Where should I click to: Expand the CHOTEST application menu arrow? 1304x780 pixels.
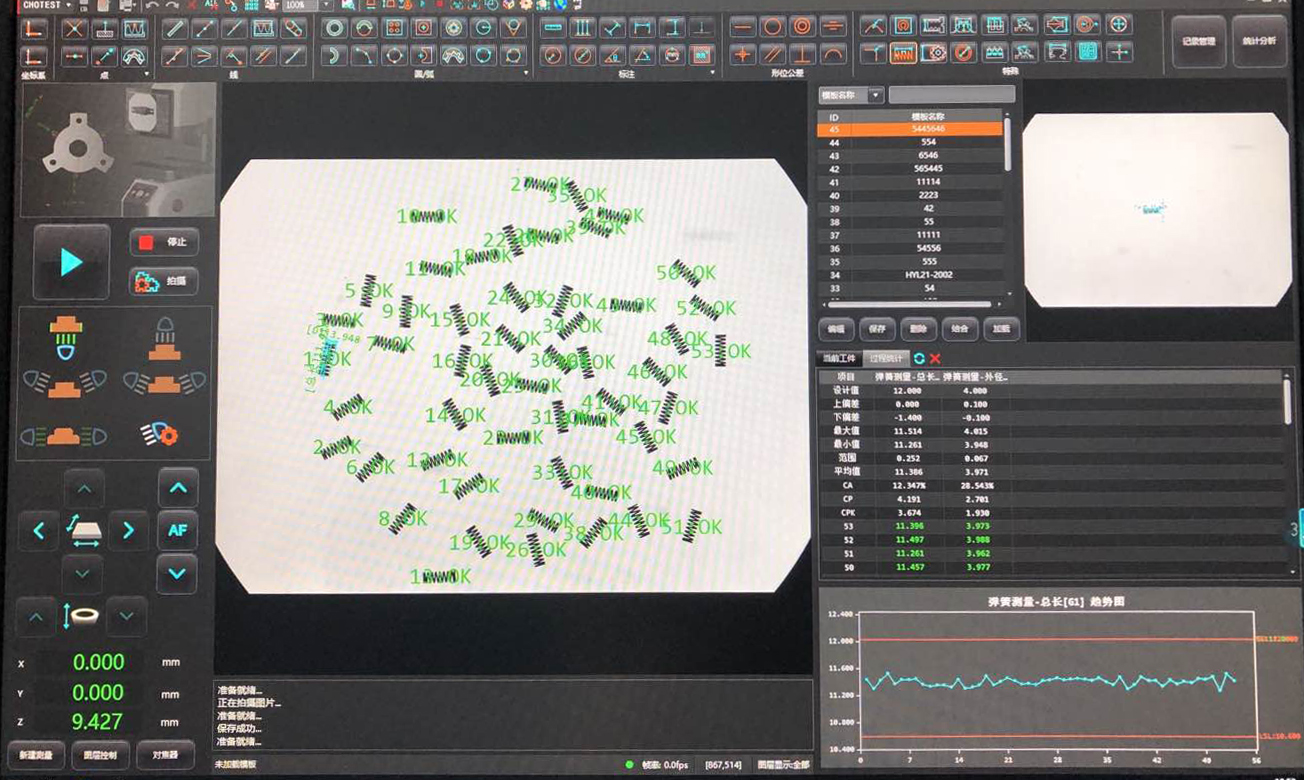click(x=68, y=5)
